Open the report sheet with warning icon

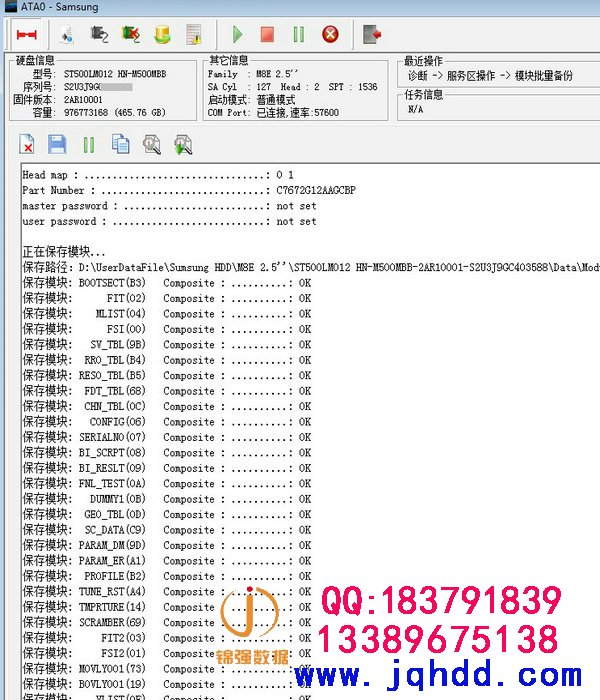(x=194, y=34)
